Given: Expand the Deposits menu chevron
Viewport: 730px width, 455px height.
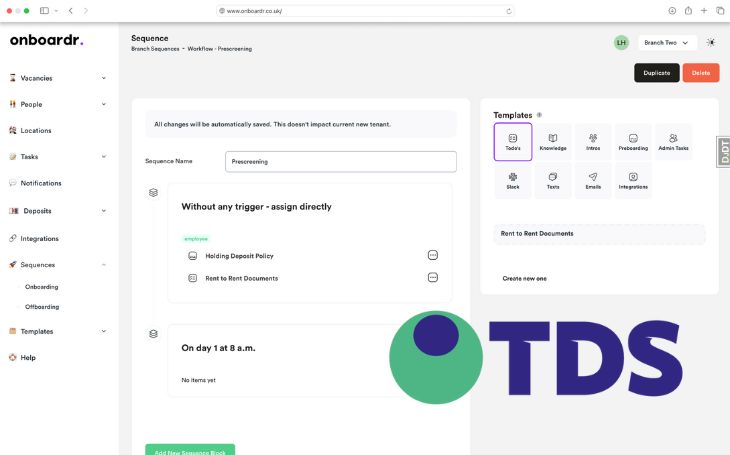Looking at the screenshot, I should pyautogui.click(x=104, y=211).
